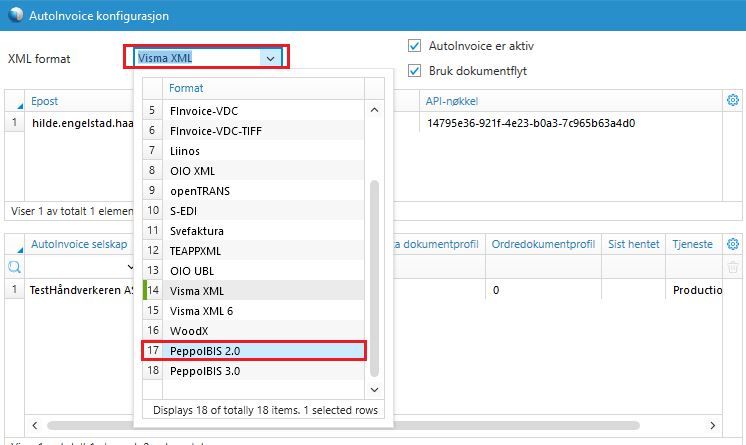The height and width of the screenshot is (445, 746).
Task: Disable the AutoInvoice er aktiv checkbox
Action: coord(414,46)
